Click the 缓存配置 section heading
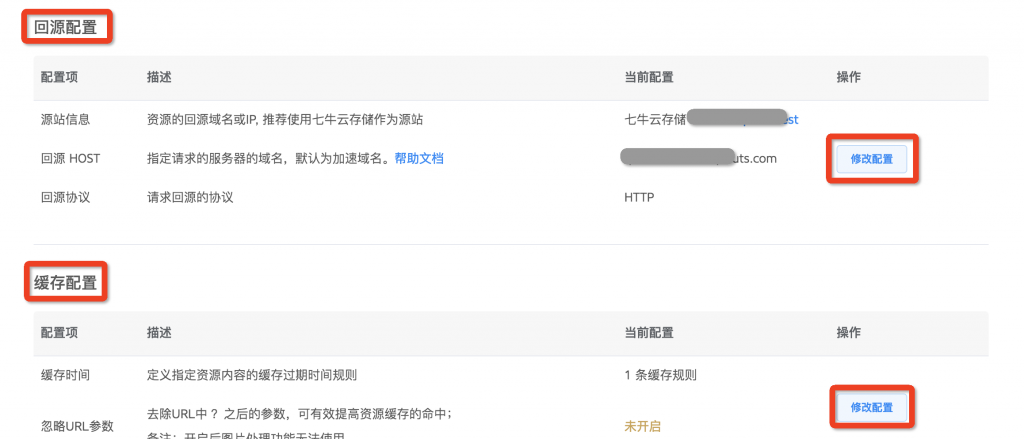1024x439 pixels. [65, 283]
